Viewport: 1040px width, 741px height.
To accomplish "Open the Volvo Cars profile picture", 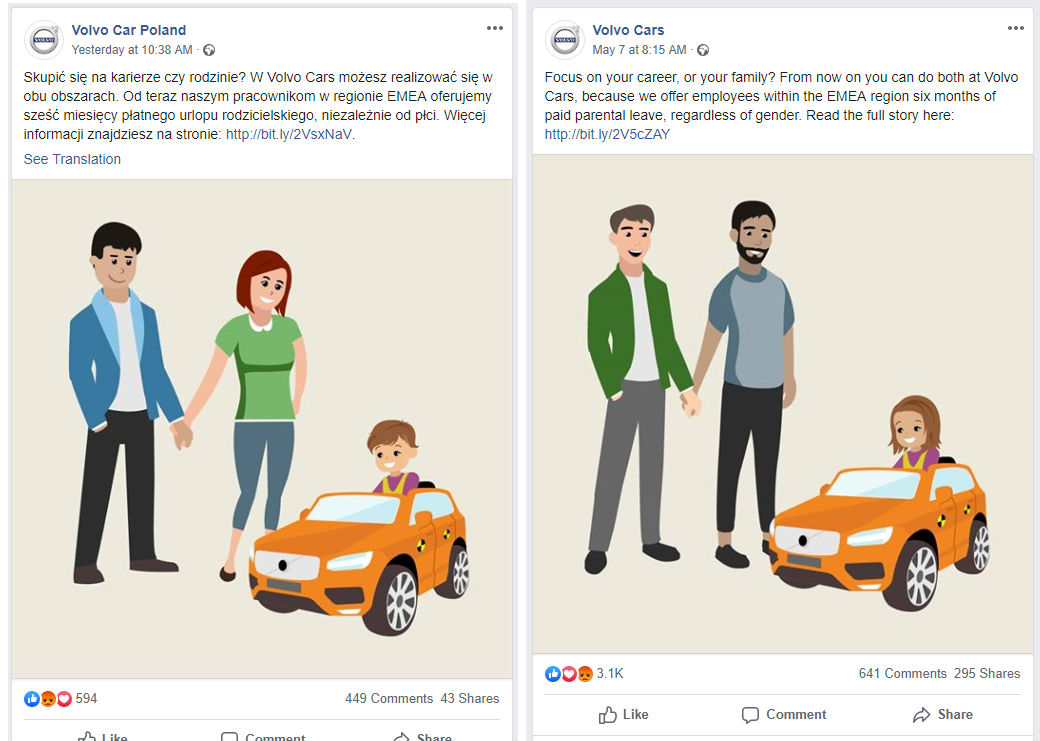I will tap(565, 40).
